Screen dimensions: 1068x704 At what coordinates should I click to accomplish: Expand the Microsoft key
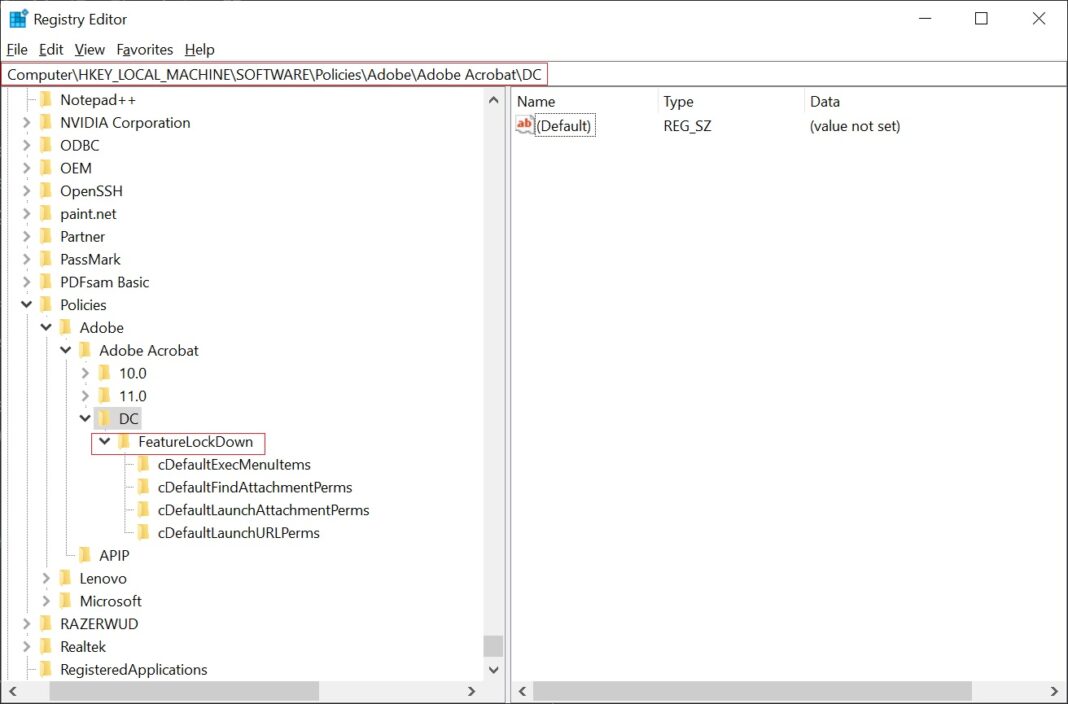click(46, 602)
